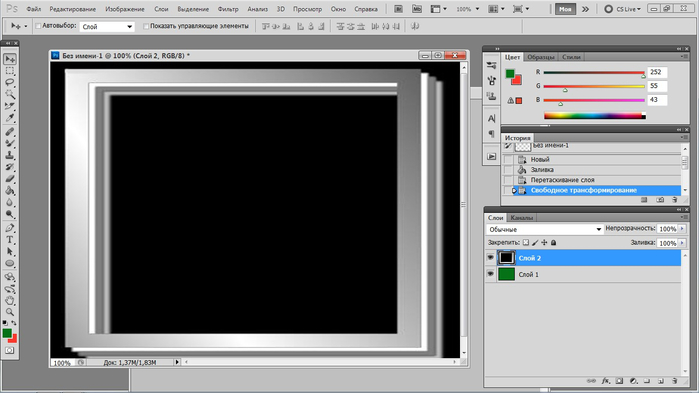Select the Ellipse shape tool
The image size is (699, 393).
pos(10,263)
